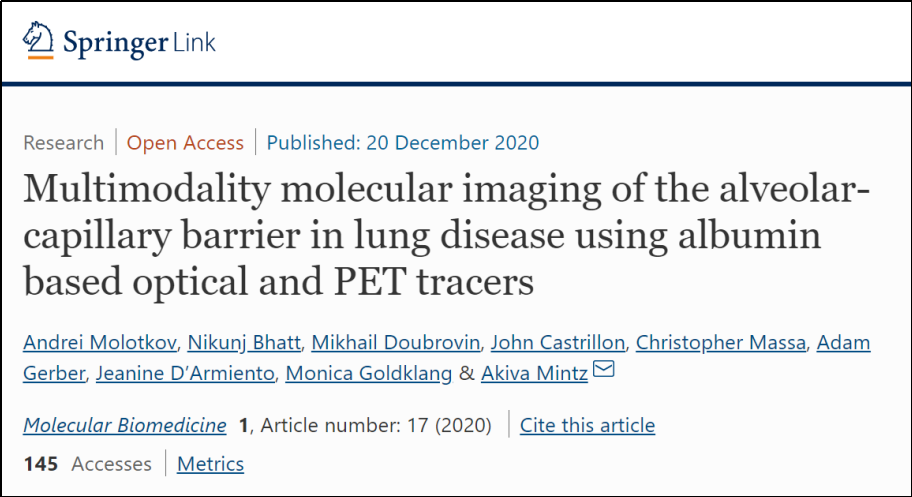The image size is (912, 497).
Task: Click the Christopher Massa author link
Action: 721,342
